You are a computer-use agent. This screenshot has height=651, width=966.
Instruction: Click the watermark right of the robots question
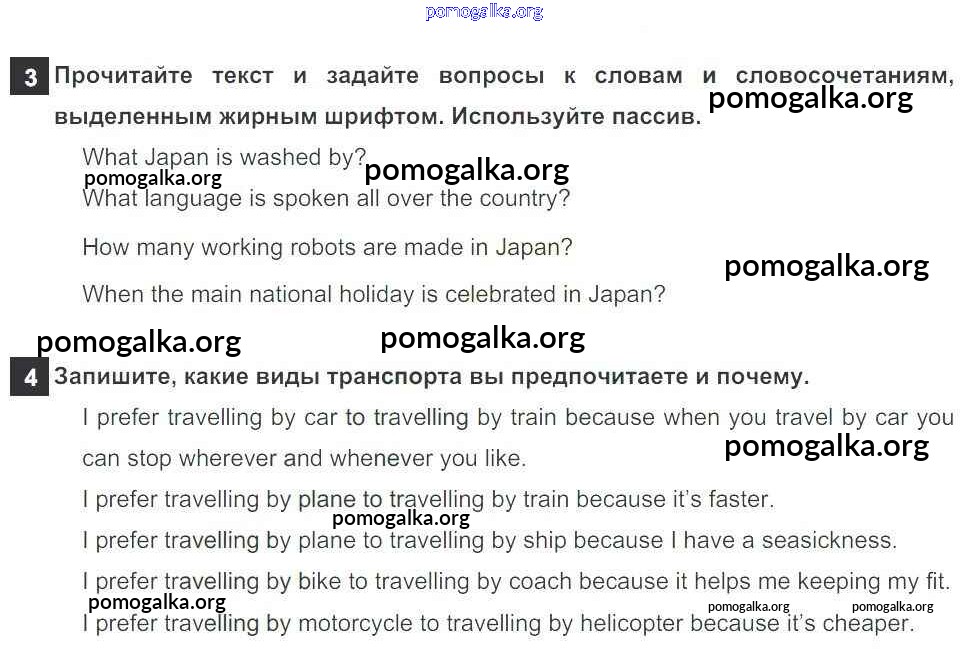pyautogui.click(x=826, y=266)
